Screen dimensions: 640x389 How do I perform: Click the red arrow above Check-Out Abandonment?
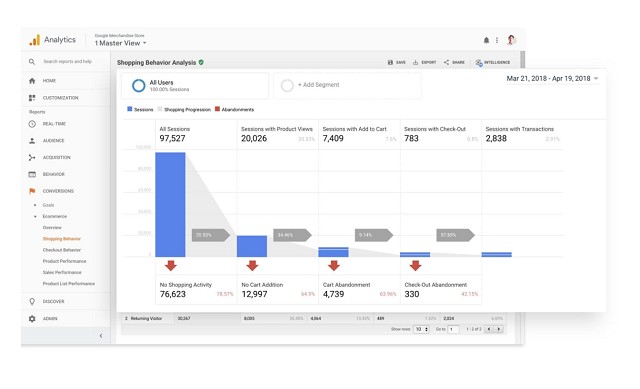(416, 266)
